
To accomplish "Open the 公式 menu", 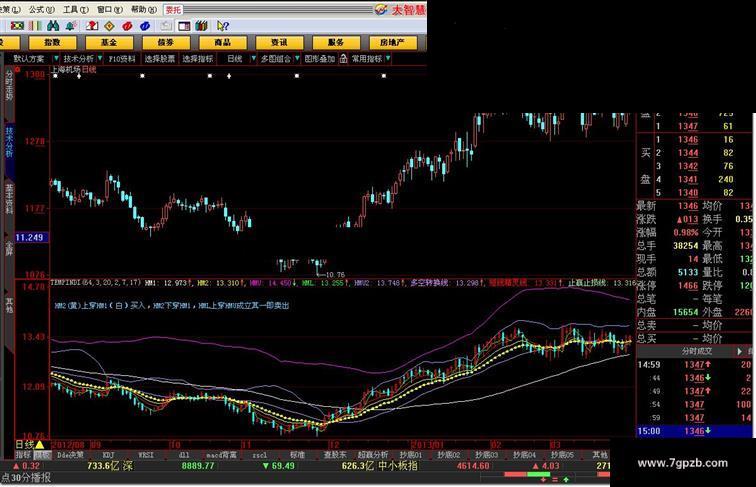I will [41, 9].
